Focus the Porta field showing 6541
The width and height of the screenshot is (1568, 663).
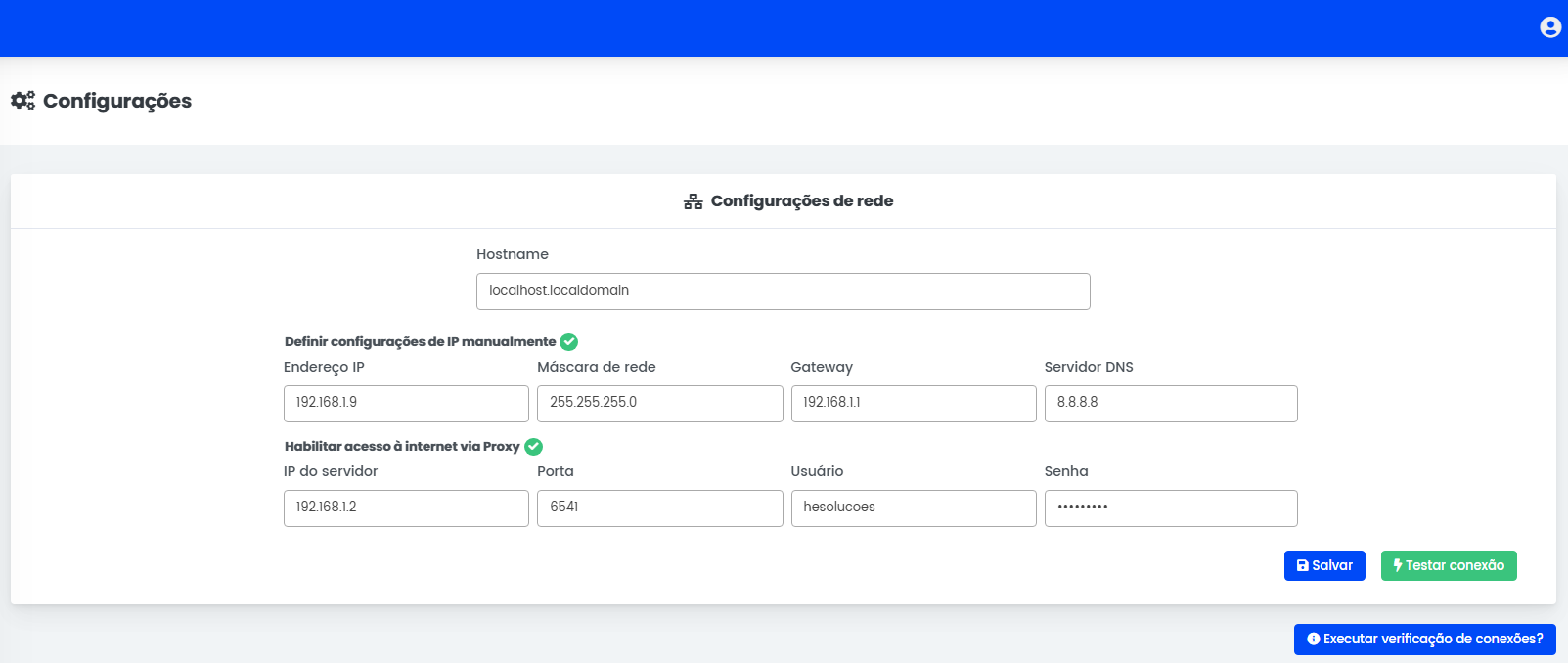tap(659, 508)
